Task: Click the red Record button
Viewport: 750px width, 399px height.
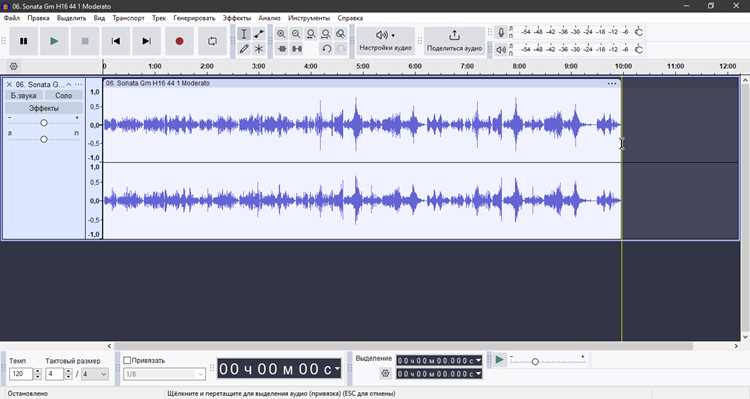Action: coord(179,41)
